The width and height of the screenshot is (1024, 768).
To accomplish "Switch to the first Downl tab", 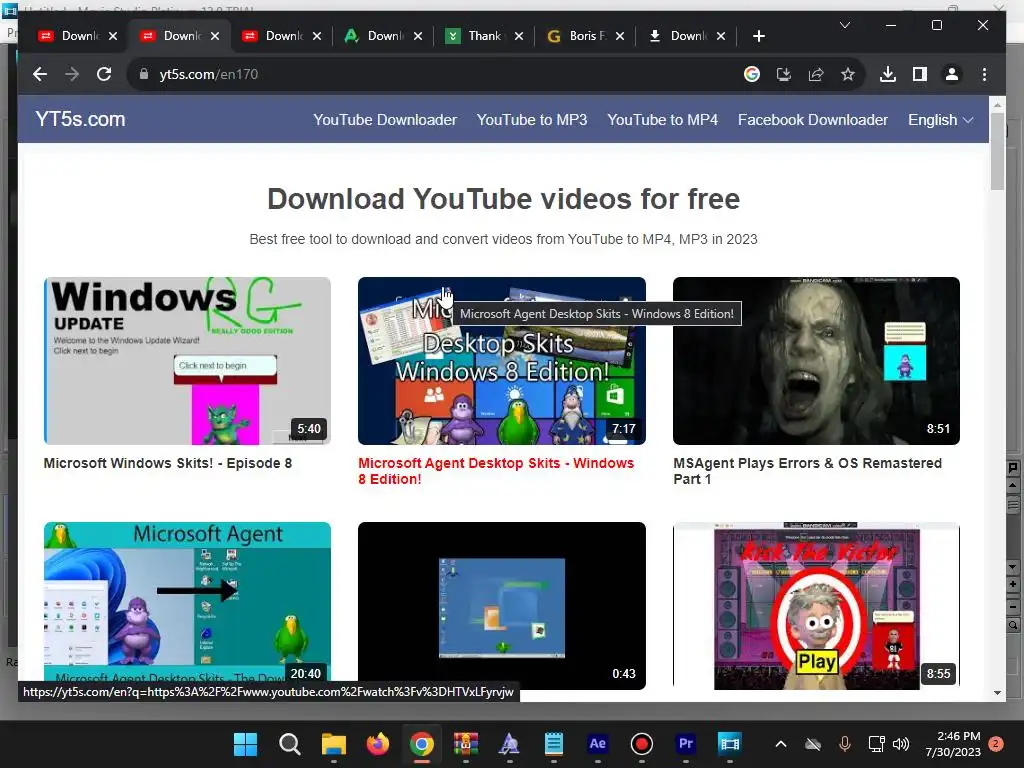I will pyautogui.click(x=69, y=36).
